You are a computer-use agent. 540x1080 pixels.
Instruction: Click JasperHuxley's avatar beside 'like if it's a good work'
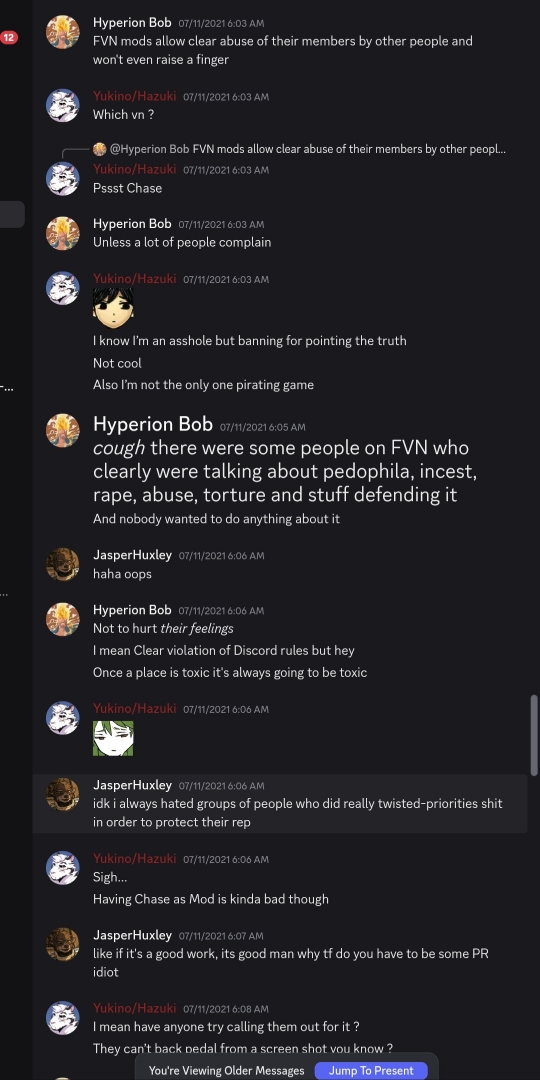pyautogui.click(x=63, y=944)
